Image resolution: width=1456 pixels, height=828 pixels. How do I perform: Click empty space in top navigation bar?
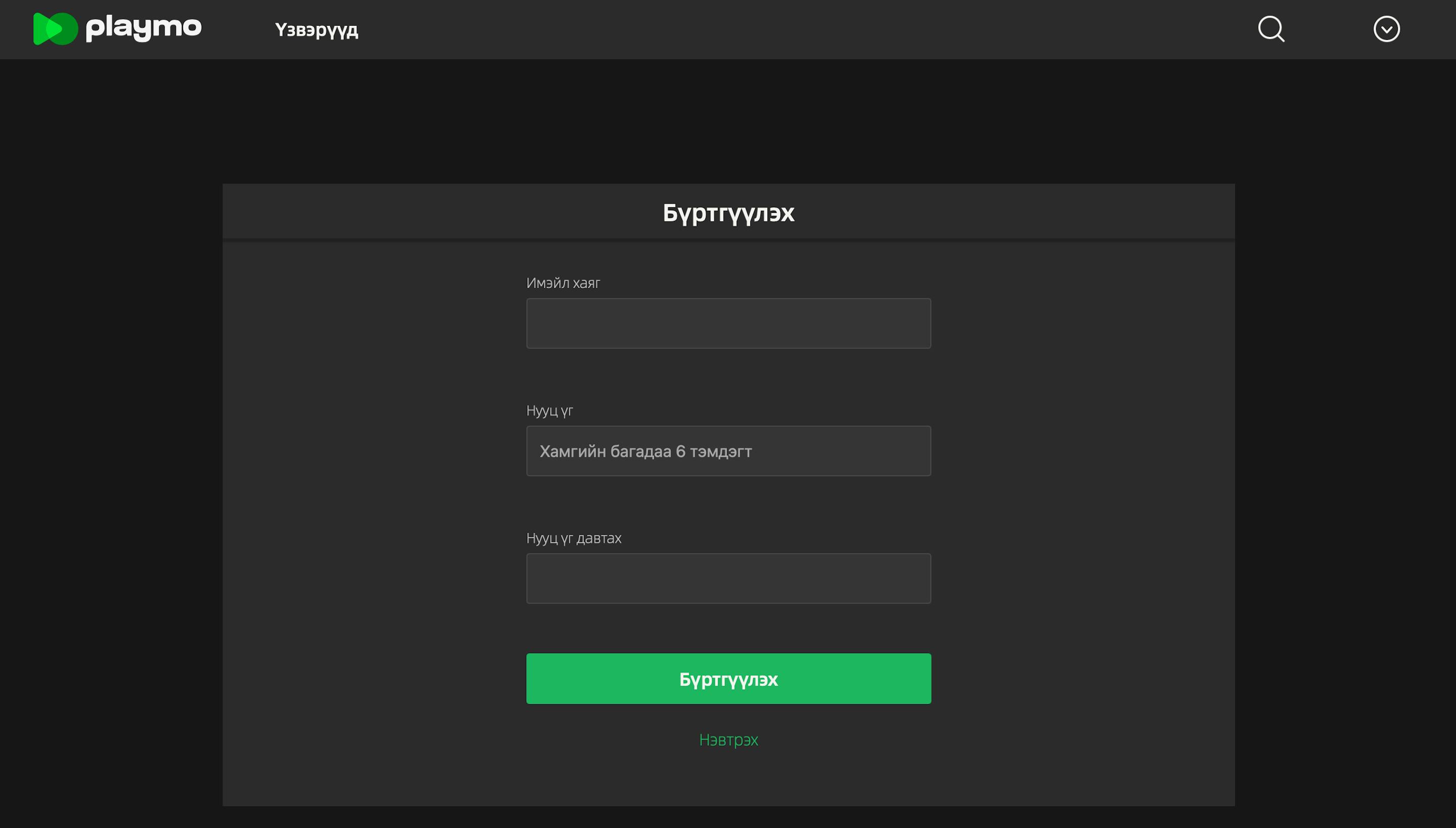click(796, 29)
